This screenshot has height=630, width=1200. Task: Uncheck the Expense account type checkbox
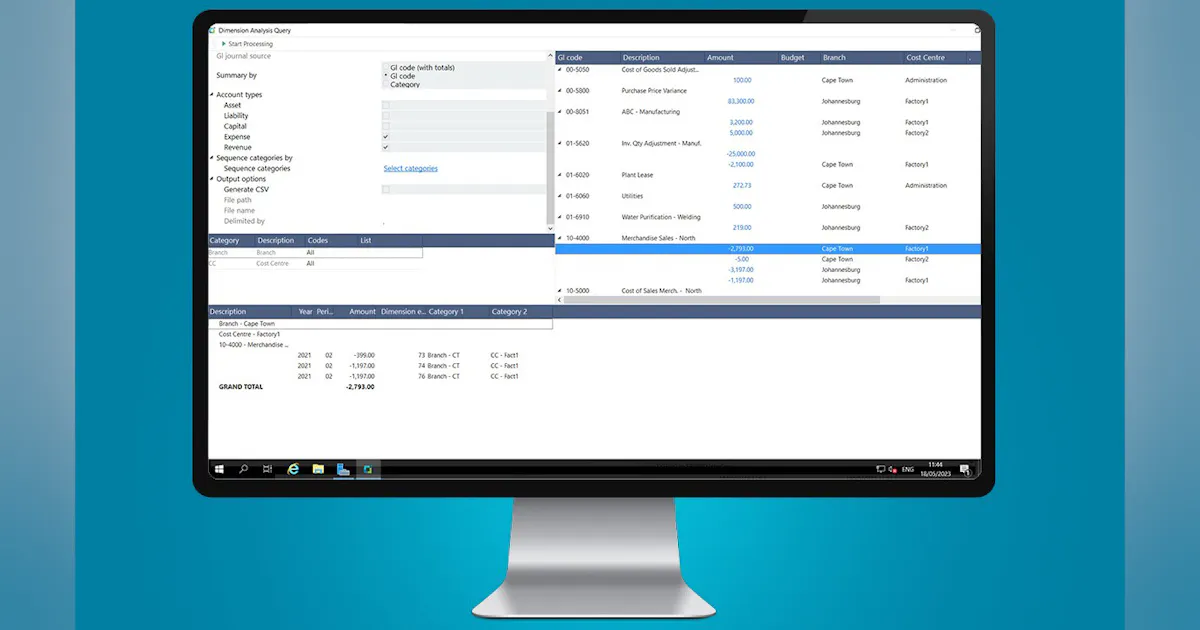click(x=385, y=137)
